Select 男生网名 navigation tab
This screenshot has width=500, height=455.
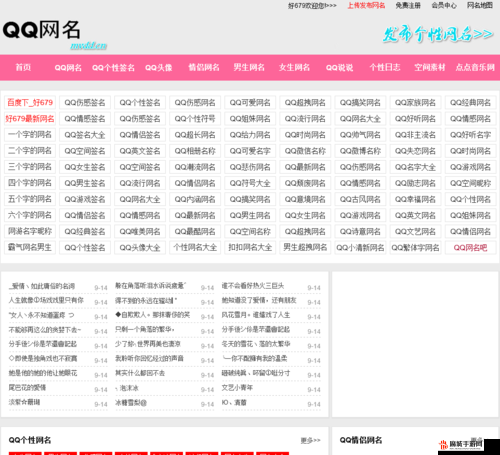pos(249,68)
